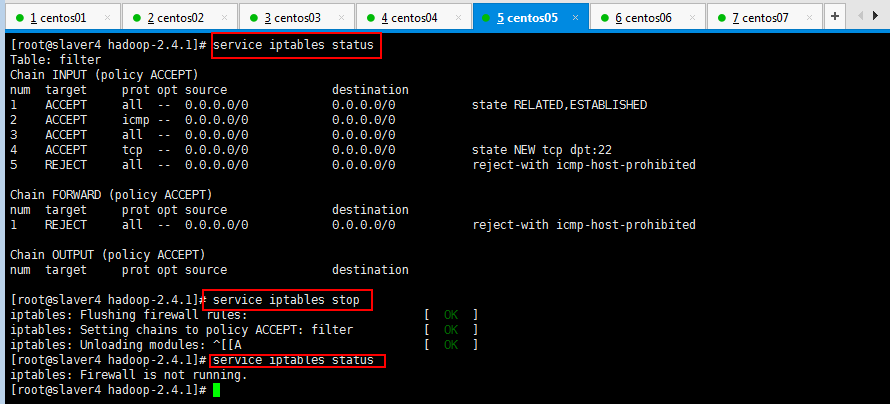890x404 pixels.
Task: Click the text 'Table: filter'
Action: pos(55,60)
